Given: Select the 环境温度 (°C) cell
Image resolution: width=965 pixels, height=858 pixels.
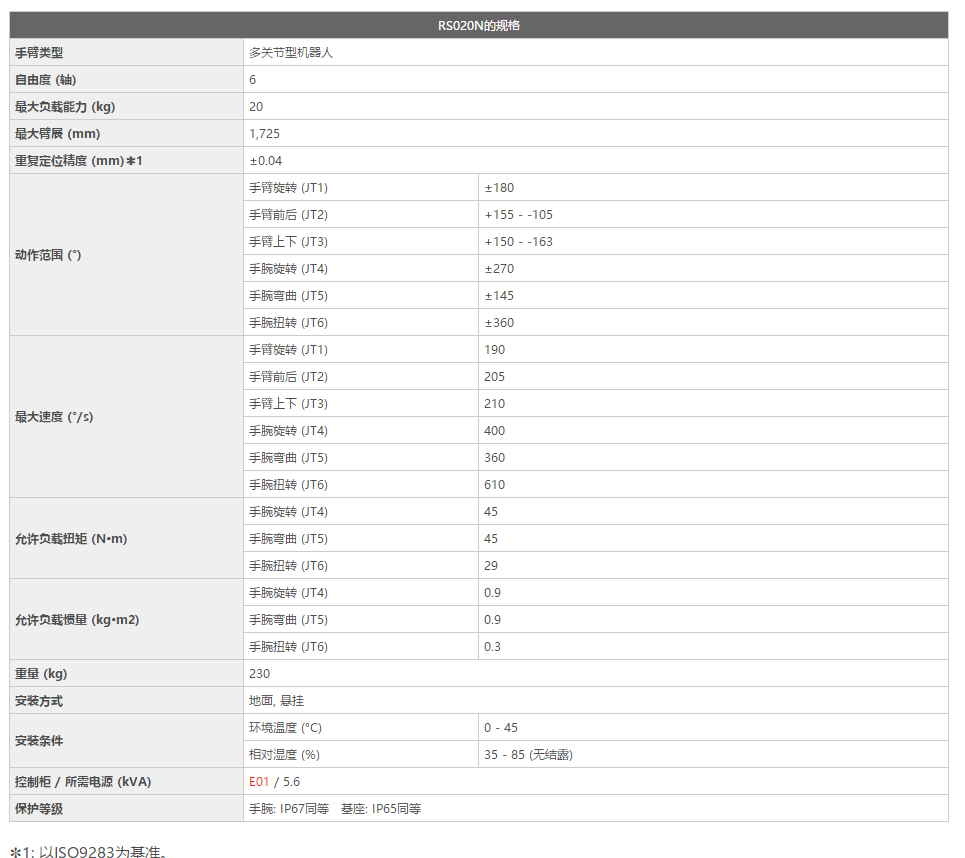Looking at the screenshot, I should tap(285, 727).
